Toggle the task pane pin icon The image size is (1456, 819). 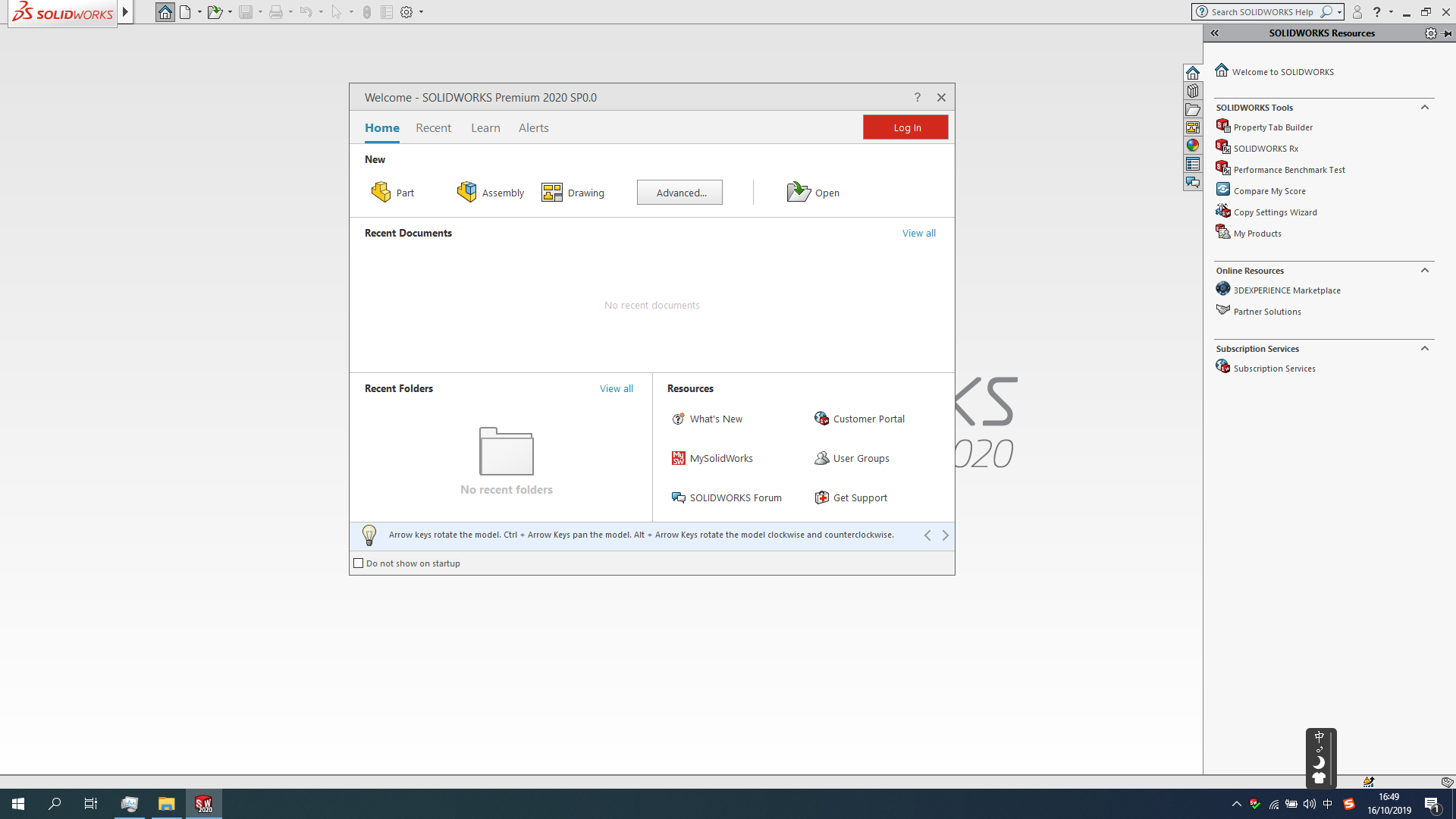1447,33
